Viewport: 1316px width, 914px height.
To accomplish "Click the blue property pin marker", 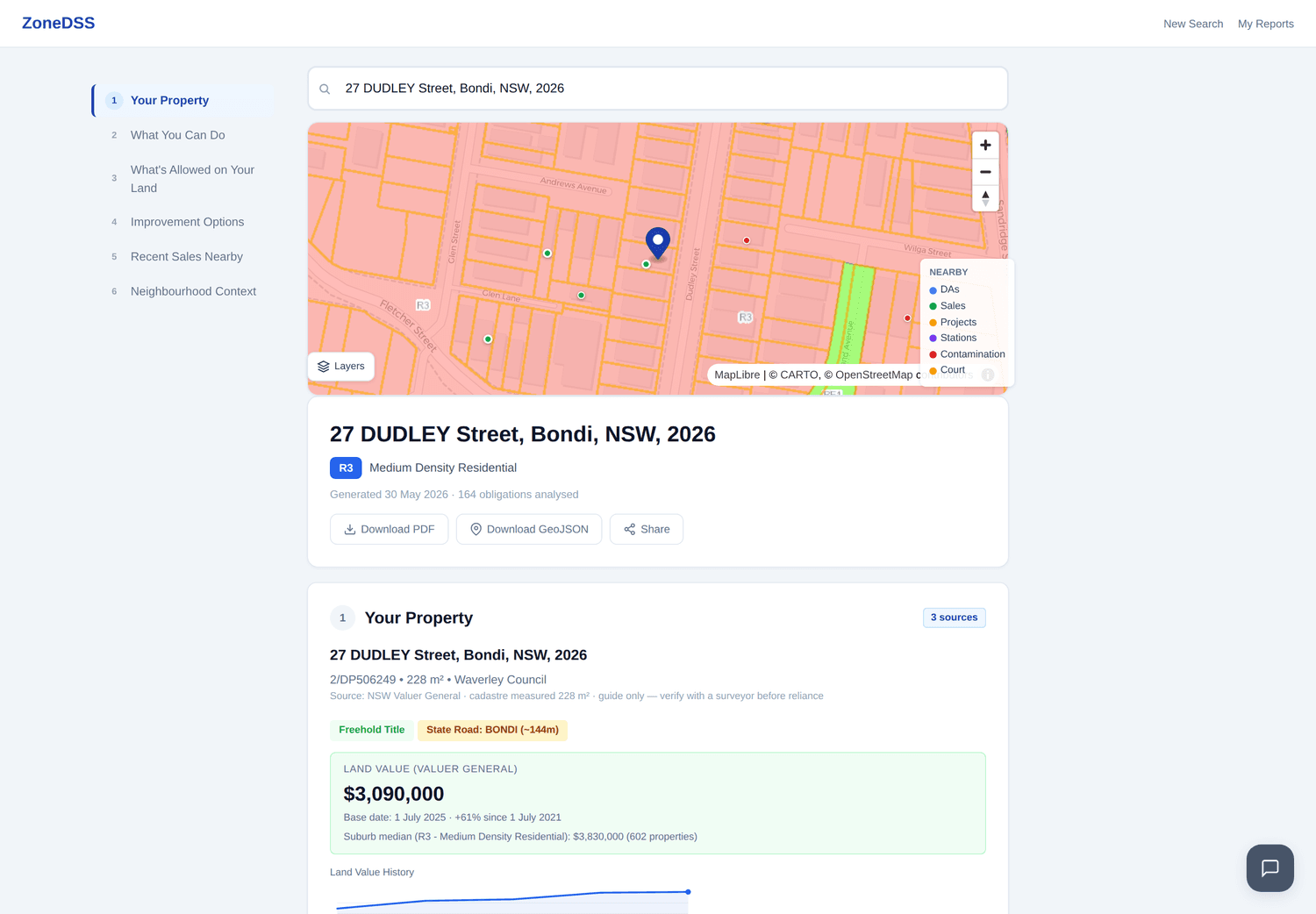I will pyautogui.click(x=658, y=243).
